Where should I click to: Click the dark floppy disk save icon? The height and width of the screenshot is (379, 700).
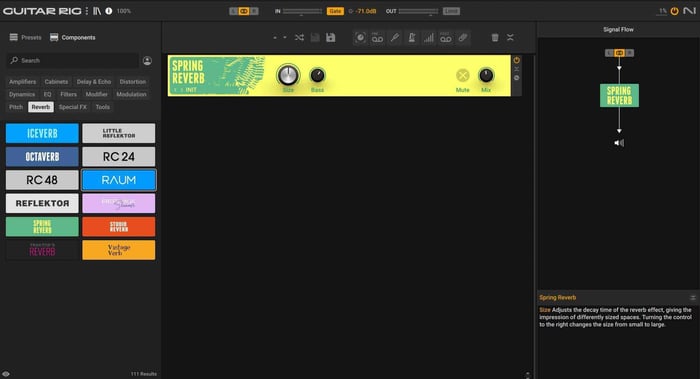(315, 37)
